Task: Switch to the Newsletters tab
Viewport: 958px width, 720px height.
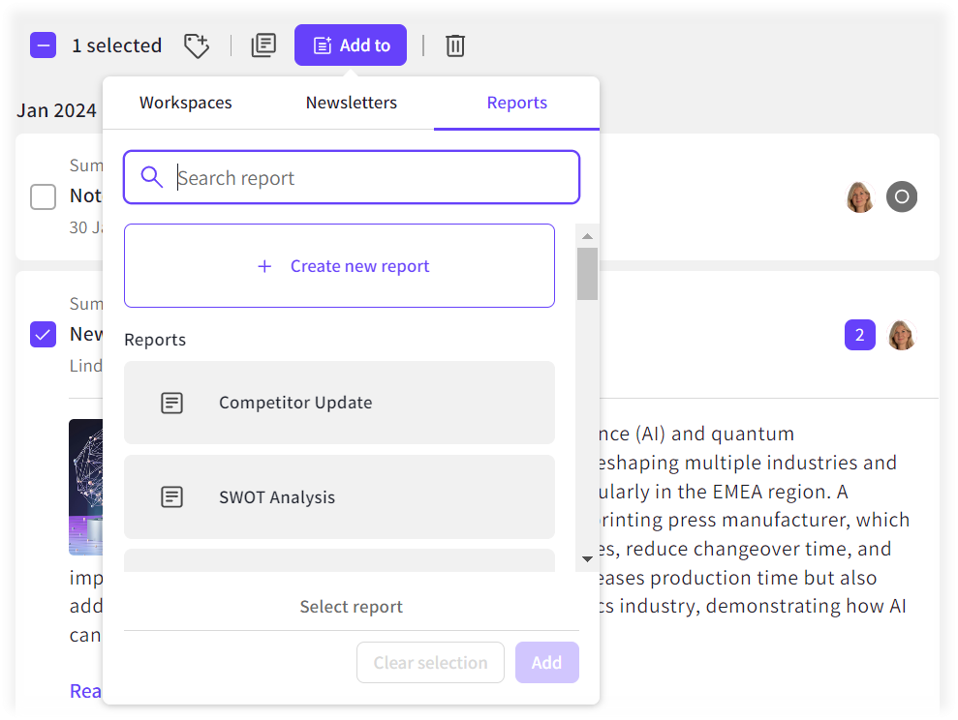Action: point(351,102)
